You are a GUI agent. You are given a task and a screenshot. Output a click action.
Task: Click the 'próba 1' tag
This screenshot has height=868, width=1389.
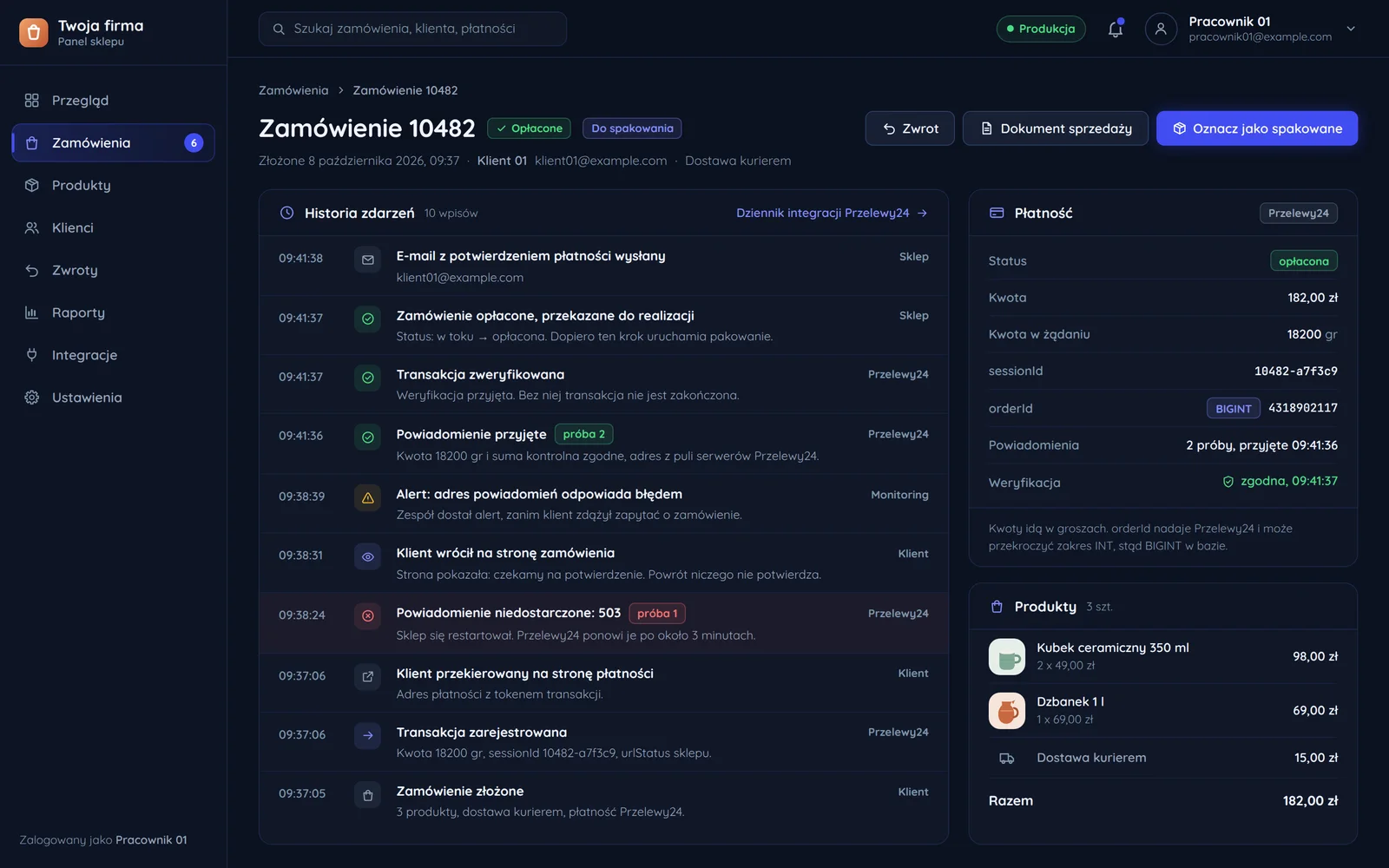pyautogui.click(x=657, y=614)
